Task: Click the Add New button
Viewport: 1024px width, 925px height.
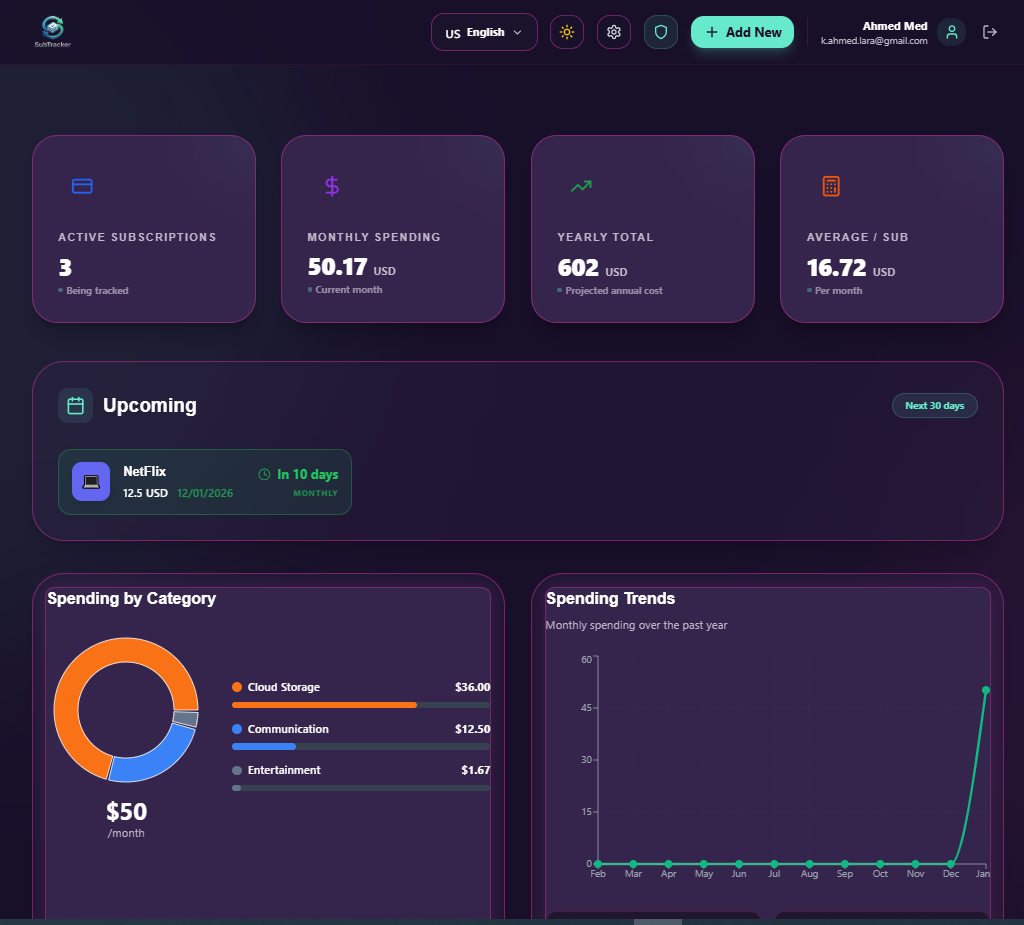Action: point(742,31)
